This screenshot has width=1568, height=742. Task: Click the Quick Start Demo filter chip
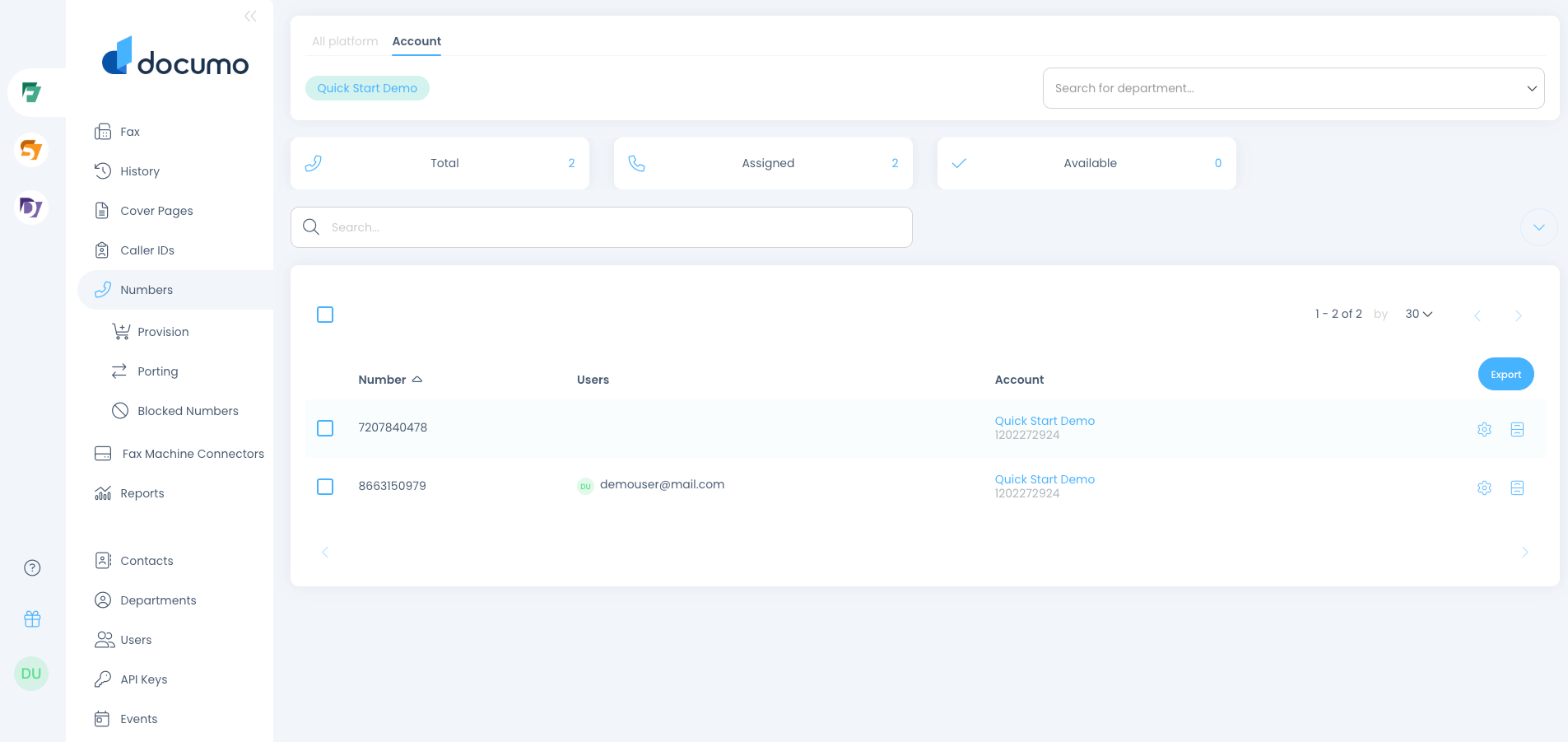(x=367, y=88)
